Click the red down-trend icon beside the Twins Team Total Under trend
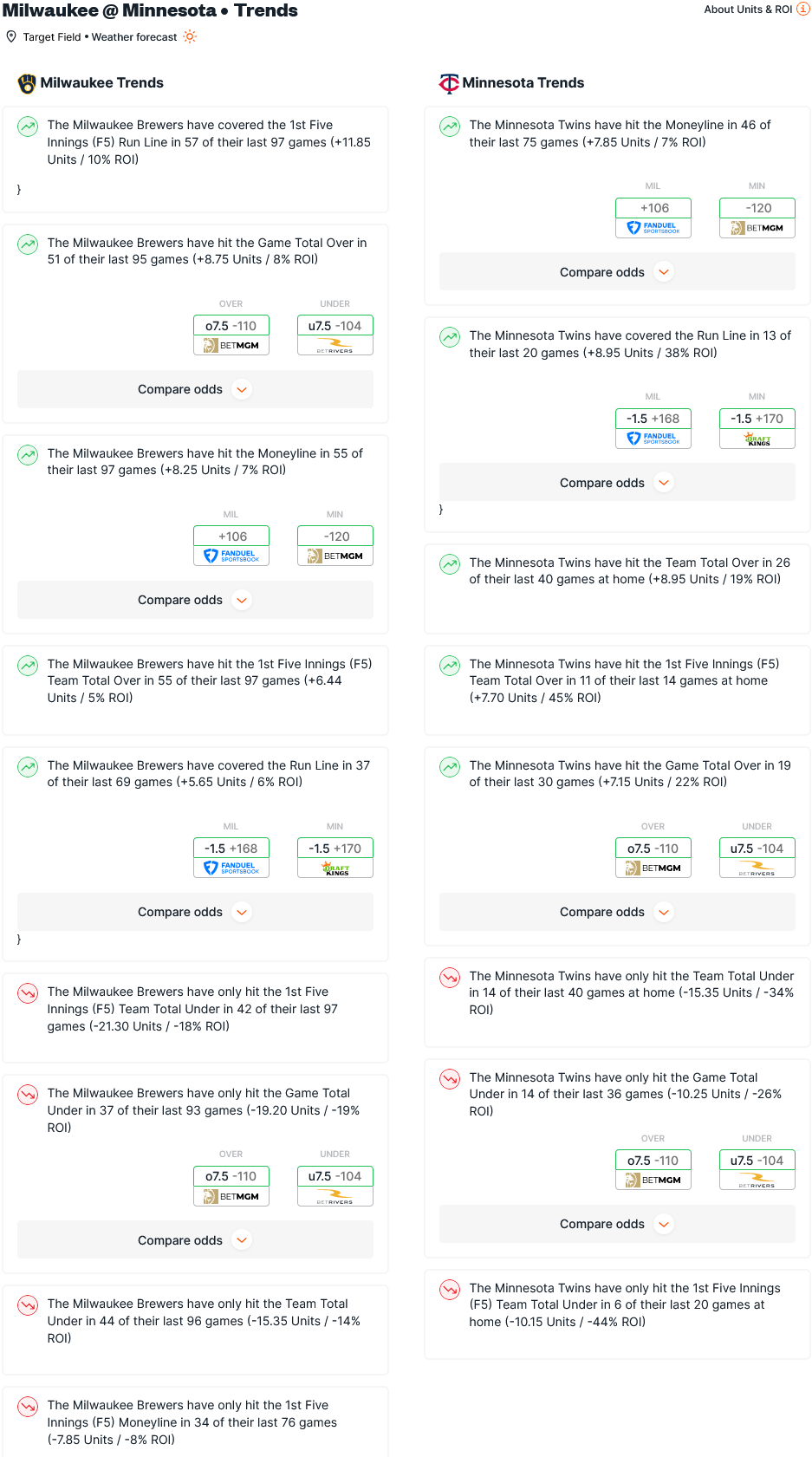812x1457 pixels. point(450,977)
